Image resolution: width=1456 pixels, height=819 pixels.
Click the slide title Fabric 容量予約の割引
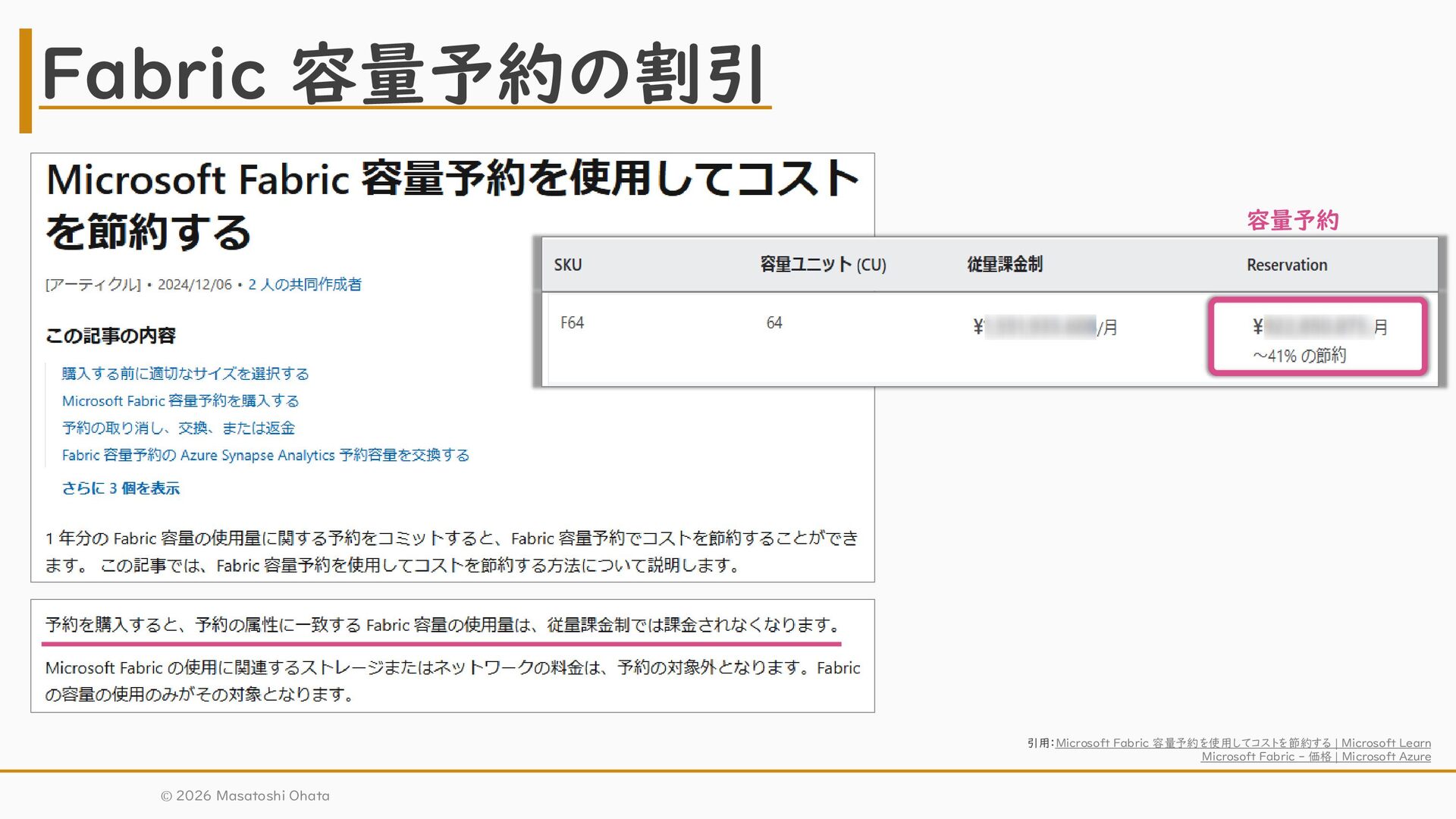tap(402, 74)
